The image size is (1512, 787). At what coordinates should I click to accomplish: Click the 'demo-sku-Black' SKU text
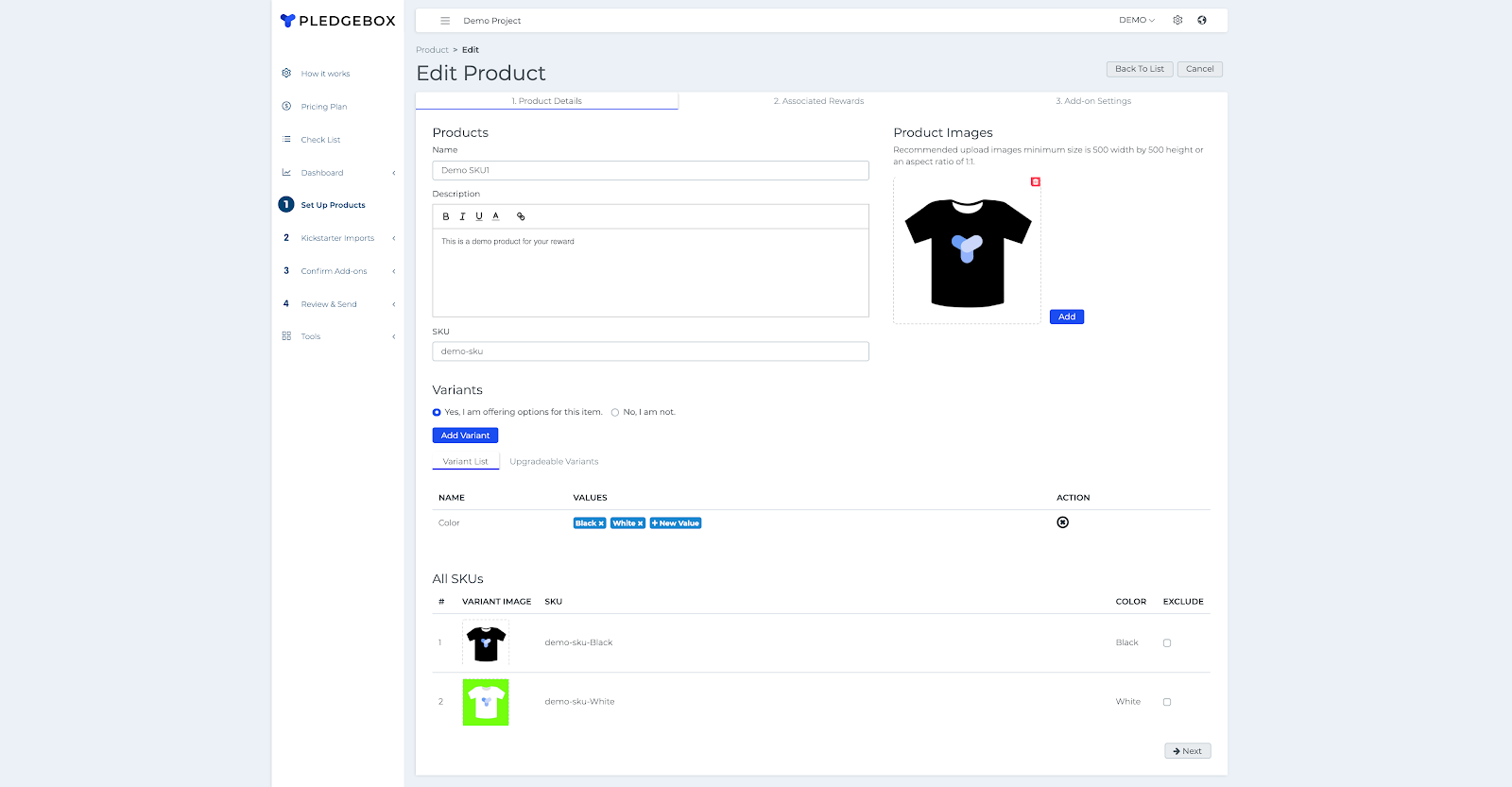578,642
